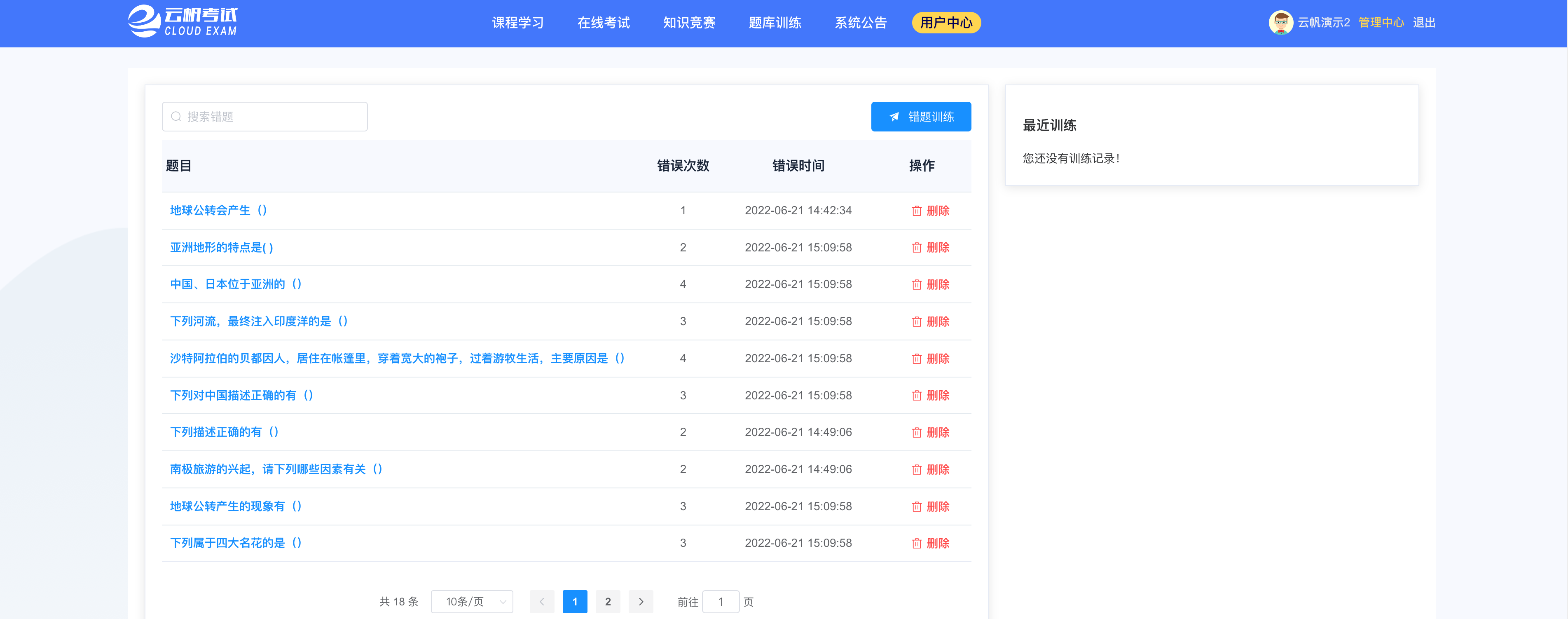Open question 下列河流，最终注入印度洋的是
Viewport: 1568px width, 619px height.
[x=259, y=321]
